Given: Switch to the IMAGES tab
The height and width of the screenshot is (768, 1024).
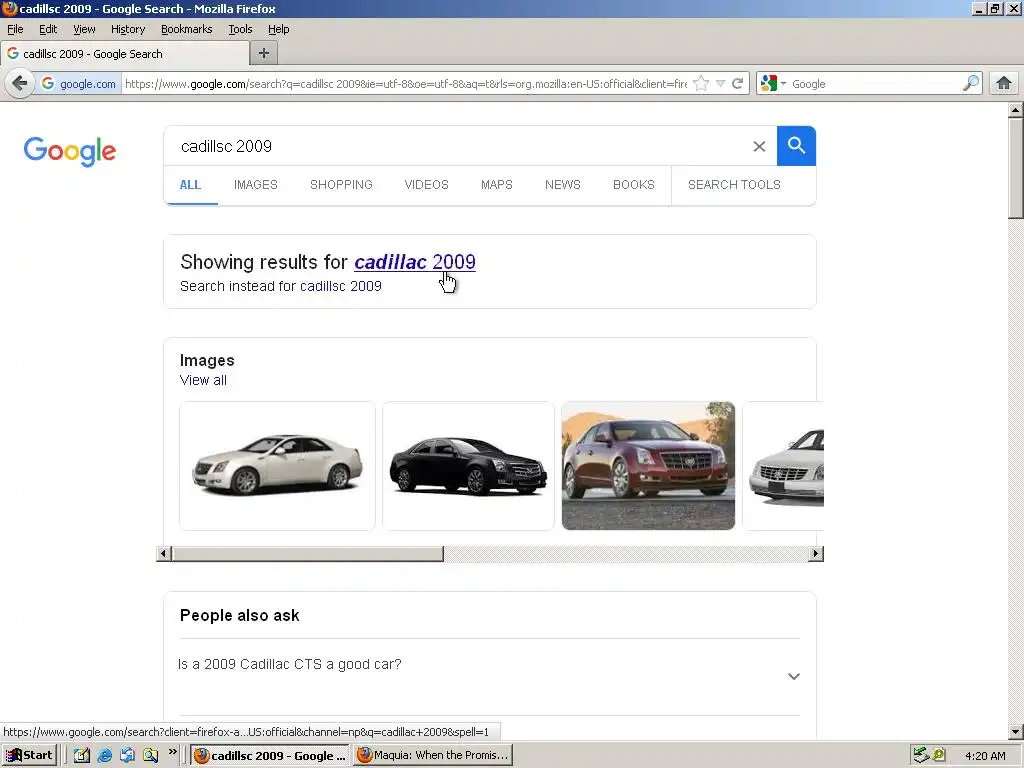Looking at the screenshot, I should click(256, 185).
